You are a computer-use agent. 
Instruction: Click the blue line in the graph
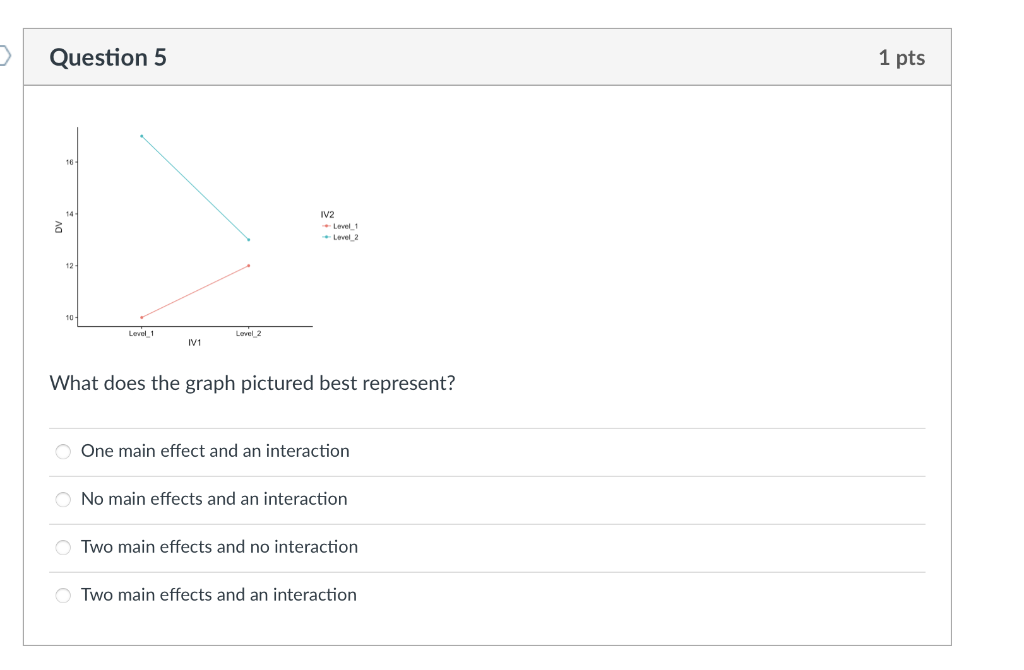(195, 188)
